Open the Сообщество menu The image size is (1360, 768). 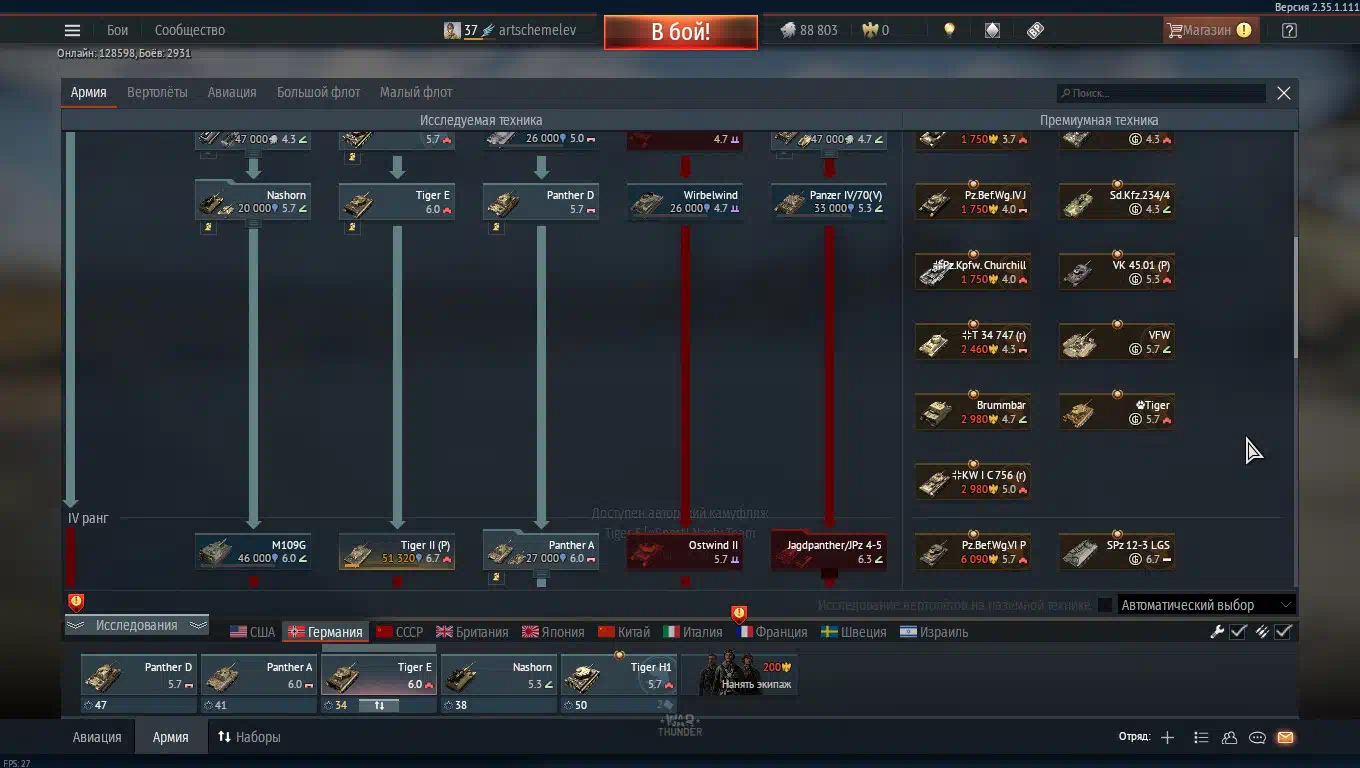[x=190, y=30]
